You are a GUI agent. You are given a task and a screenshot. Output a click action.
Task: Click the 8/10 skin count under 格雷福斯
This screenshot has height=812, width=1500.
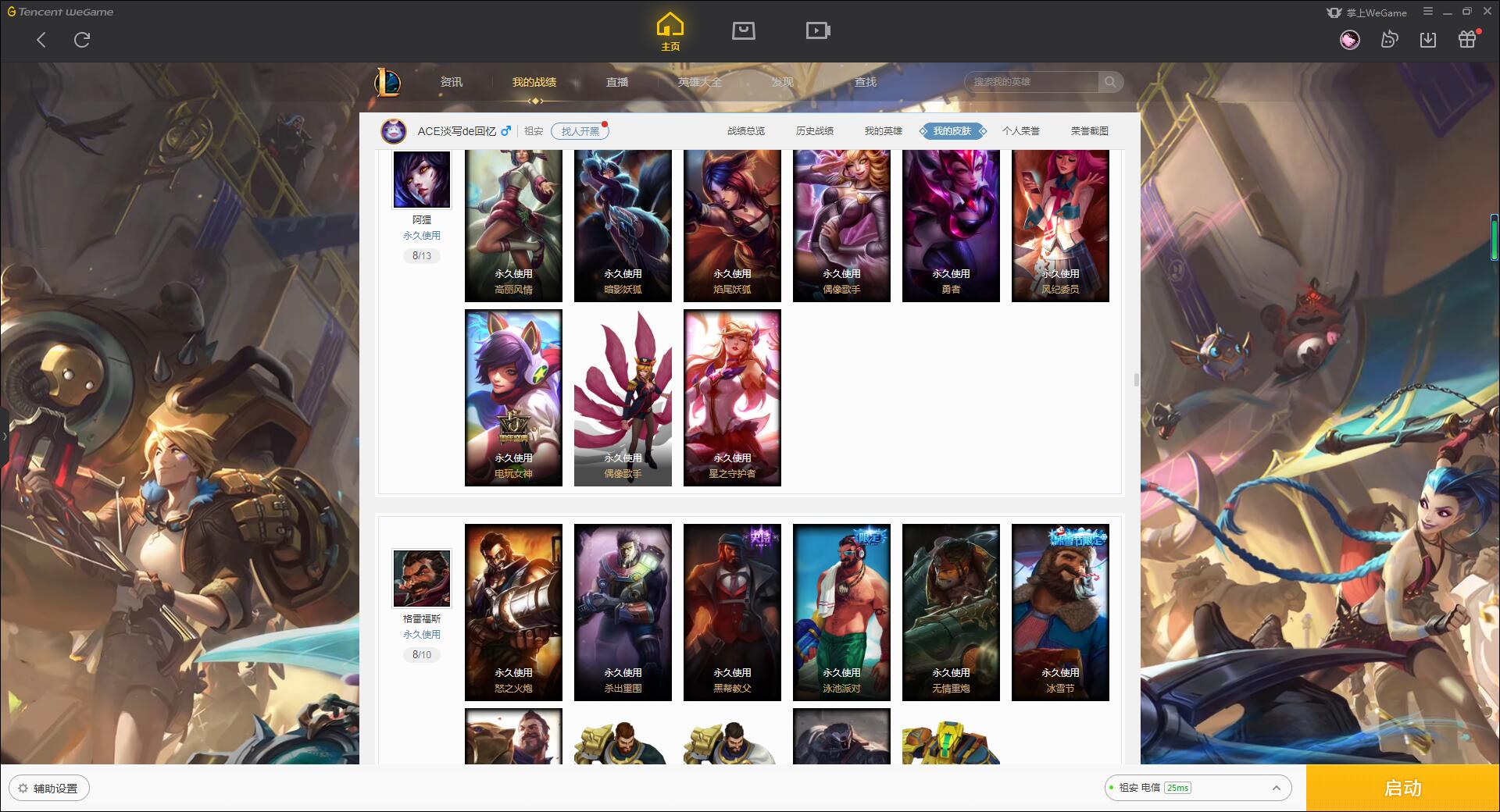[422, 655]
